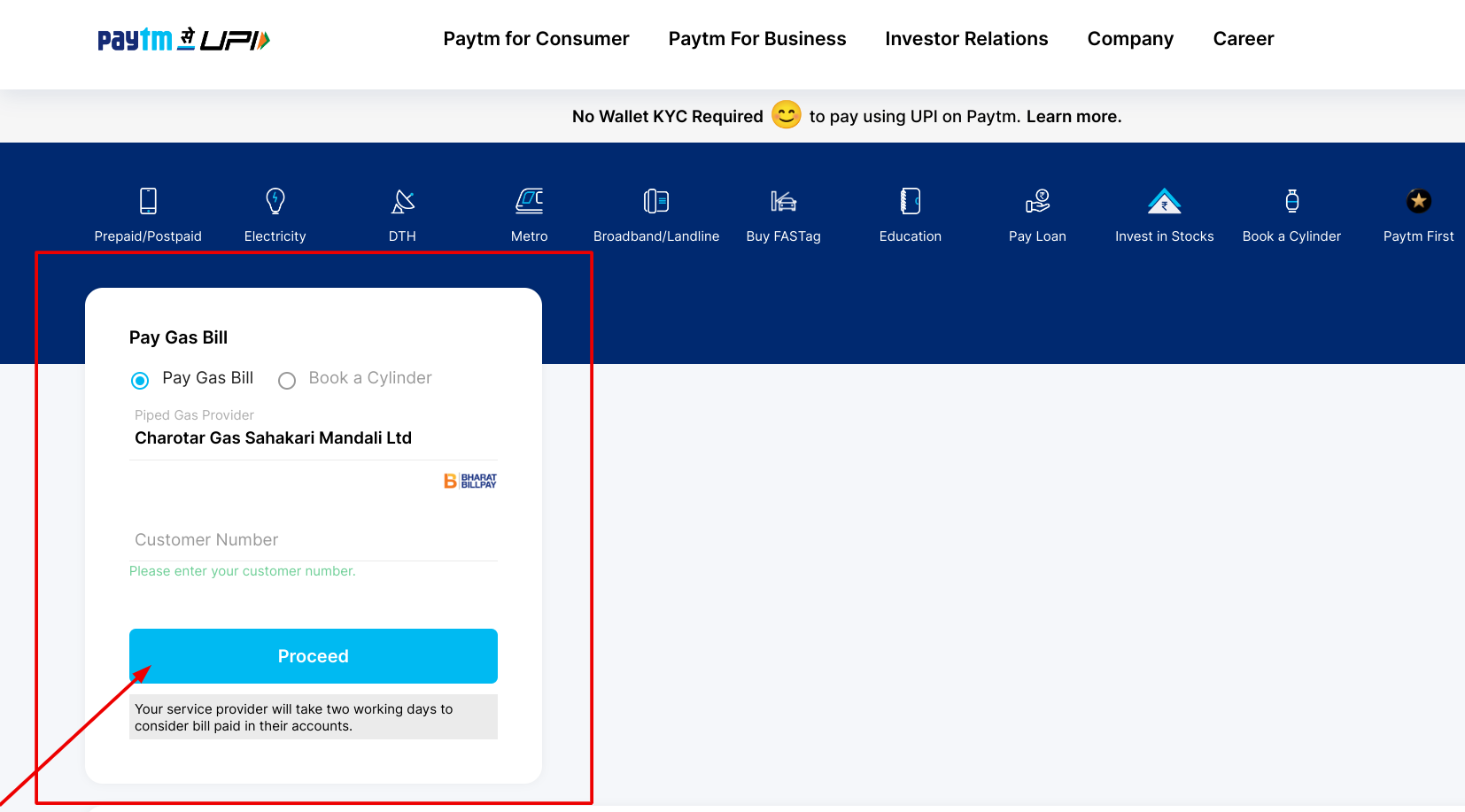The width and height of the screenshot is (1465, 812).
Task: Open the Prepaid/Postpaid mobile recharge icon
Action: click(x=148, y=201)
